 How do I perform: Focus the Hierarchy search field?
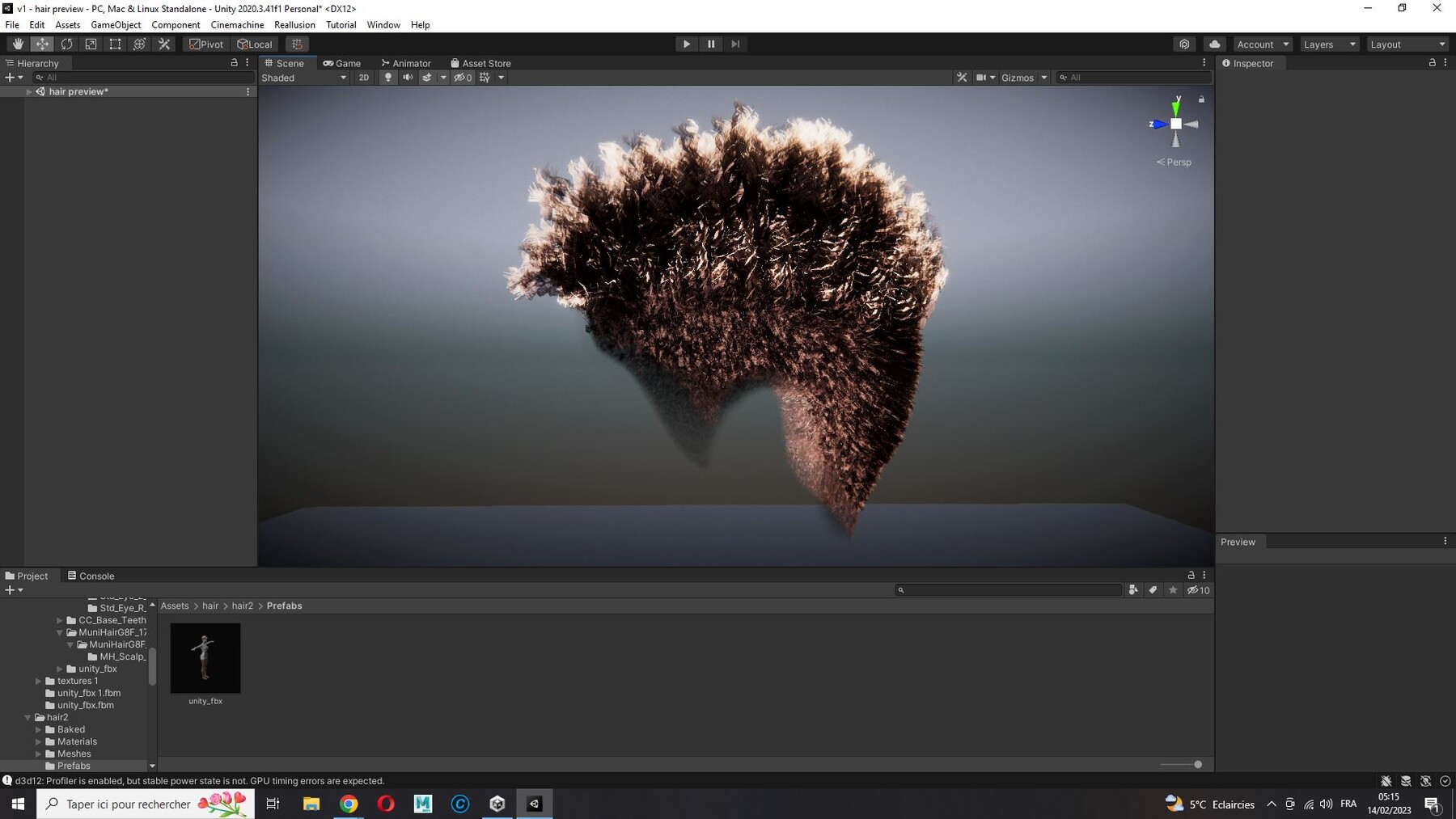(143, 78)
